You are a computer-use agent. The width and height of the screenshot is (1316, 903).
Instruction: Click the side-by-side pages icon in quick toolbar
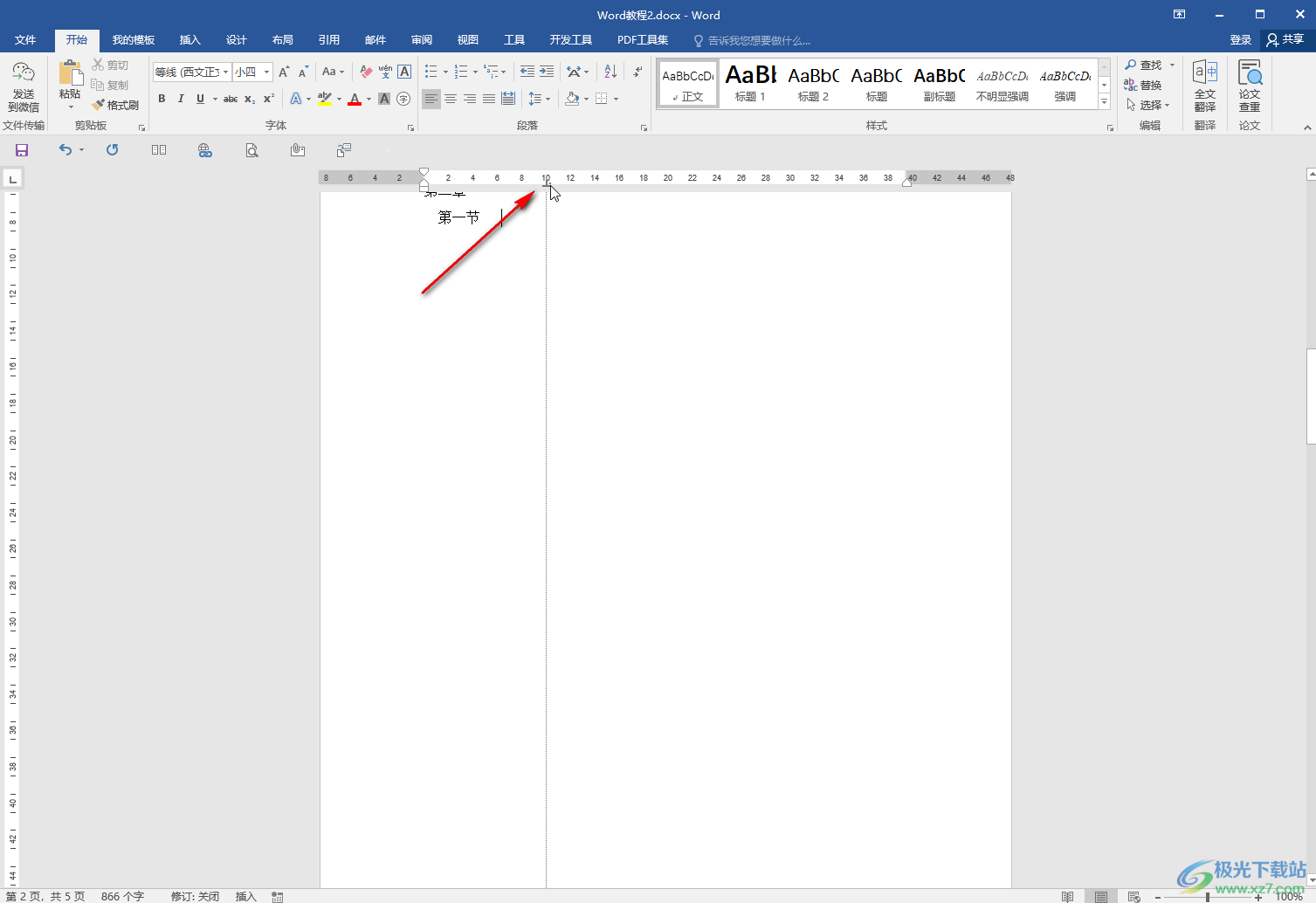point(159,150)
